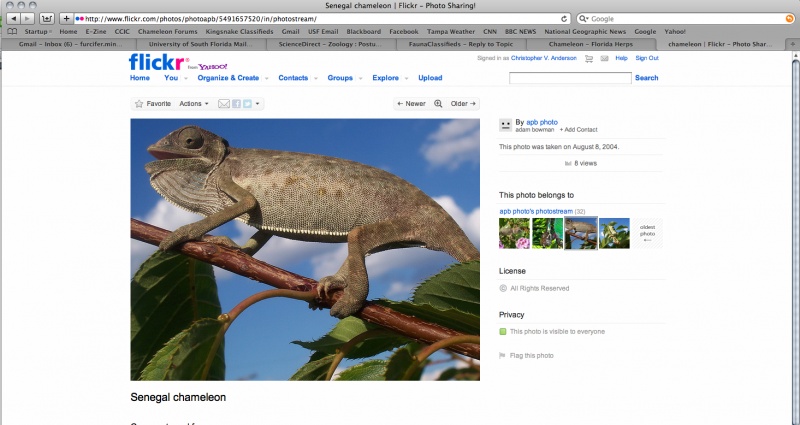
Task: Show bookmarks with open book icon
Action: point(12,32)
